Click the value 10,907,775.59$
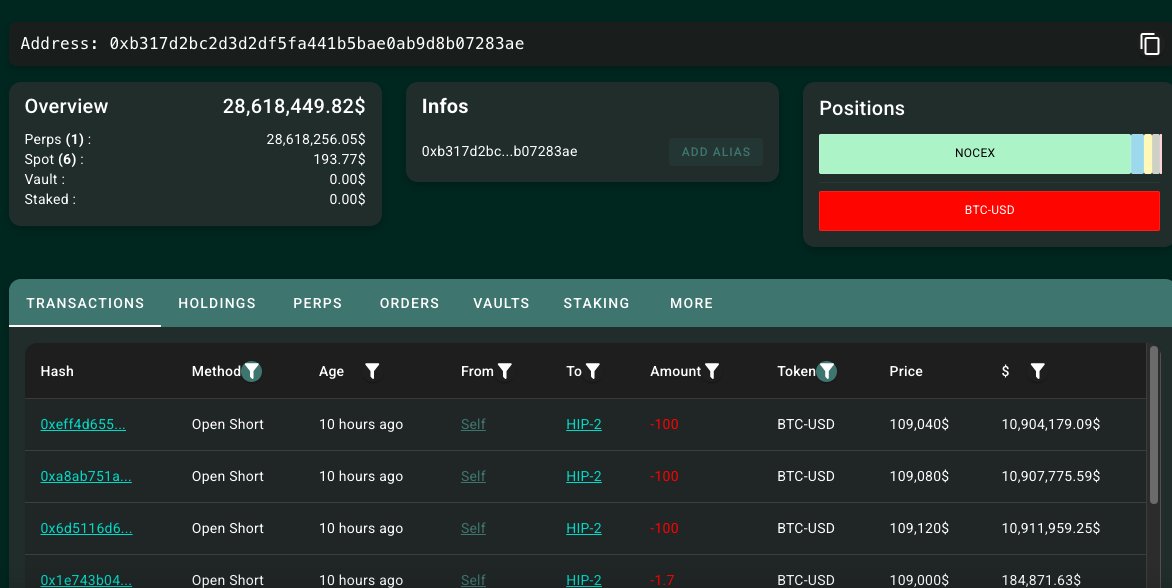The image size is (1172, 588). 1051,477
